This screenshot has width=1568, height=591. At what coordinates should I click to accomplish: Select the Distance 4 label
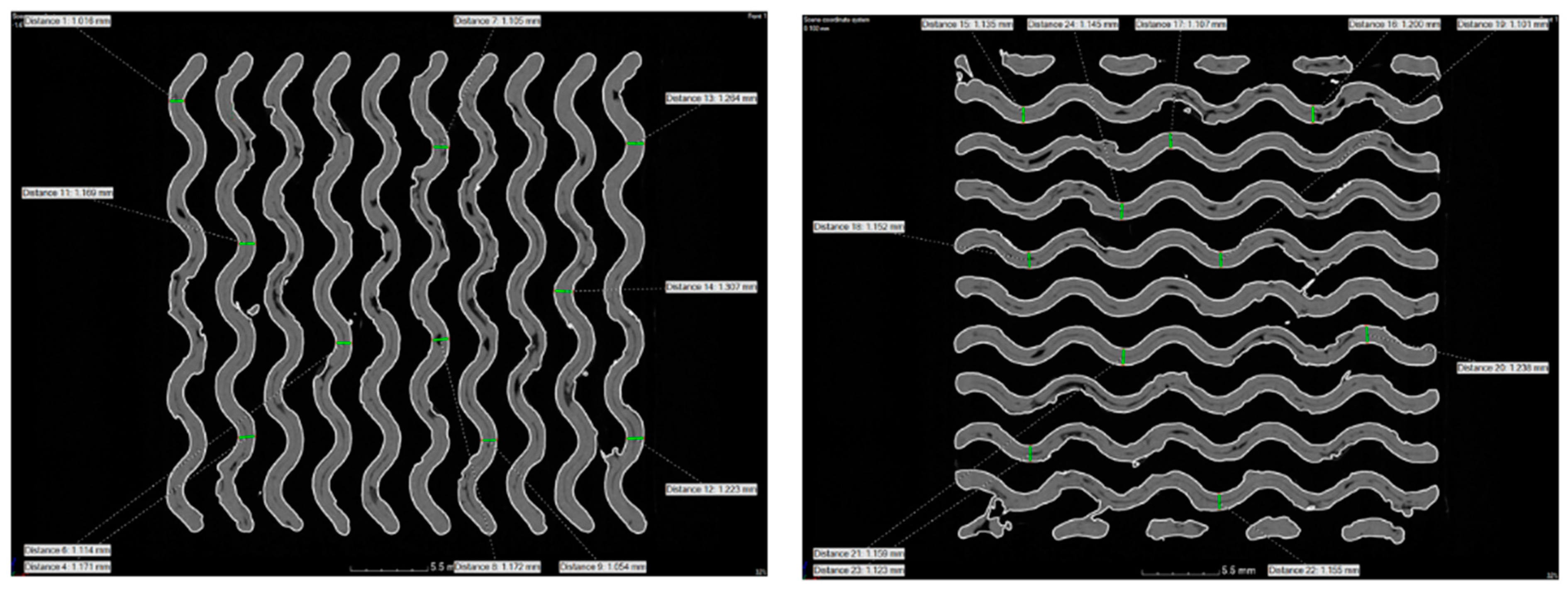(x=68, y=567)
